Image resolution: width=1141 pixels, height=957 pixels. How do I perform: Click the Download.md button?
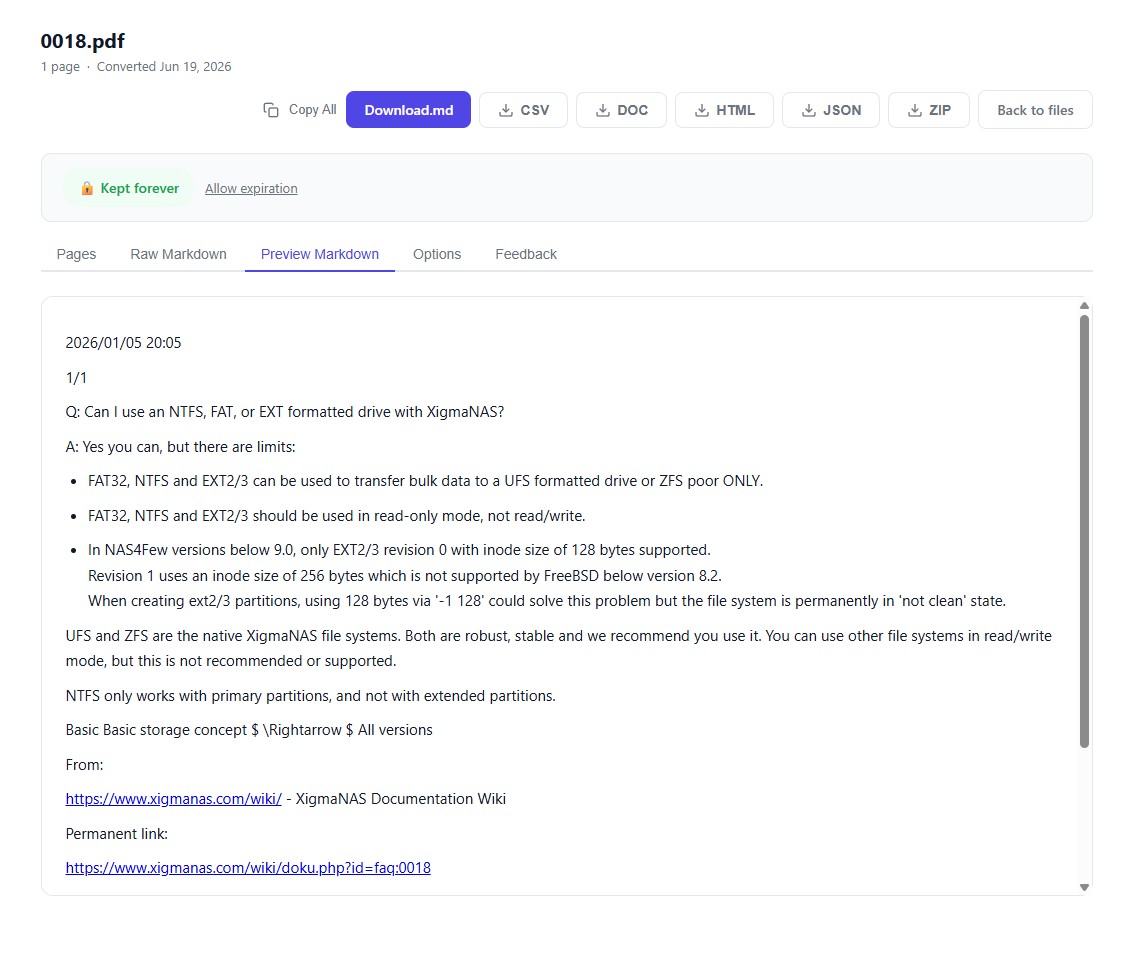(x=408, y=110)
